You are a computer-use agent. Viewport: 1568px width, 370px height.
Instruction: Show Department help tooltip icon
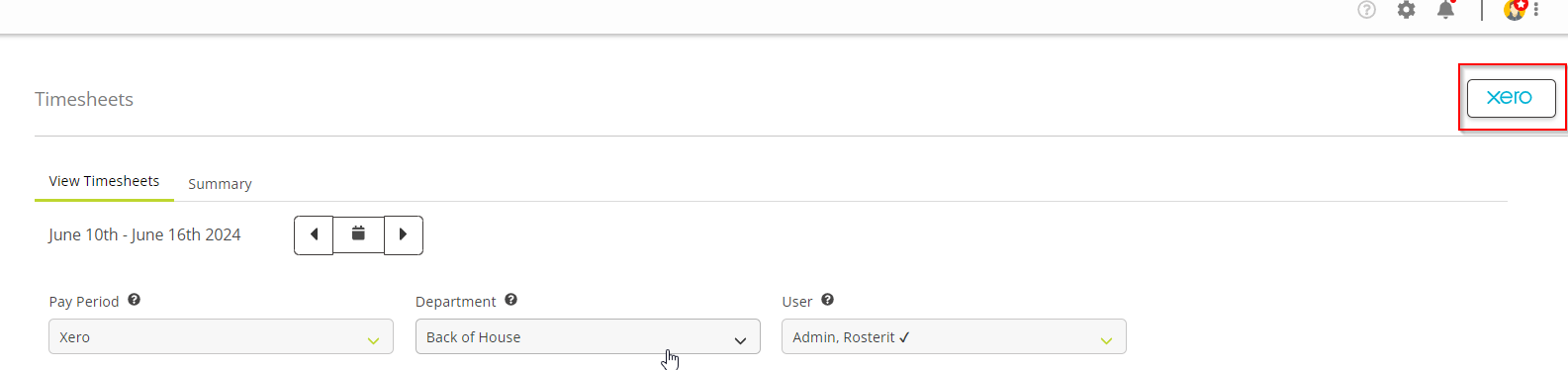coord(511,300)
